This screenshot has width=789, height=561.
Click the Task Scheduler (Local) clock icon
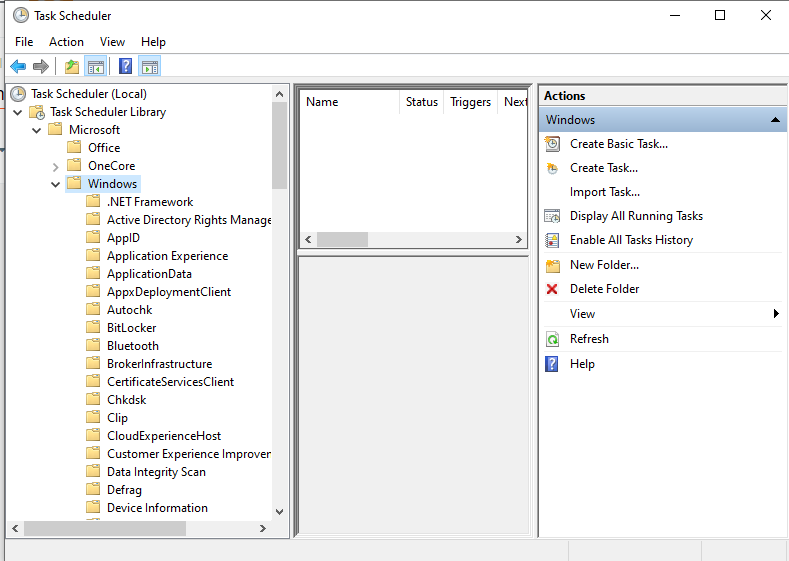point(18,94)
